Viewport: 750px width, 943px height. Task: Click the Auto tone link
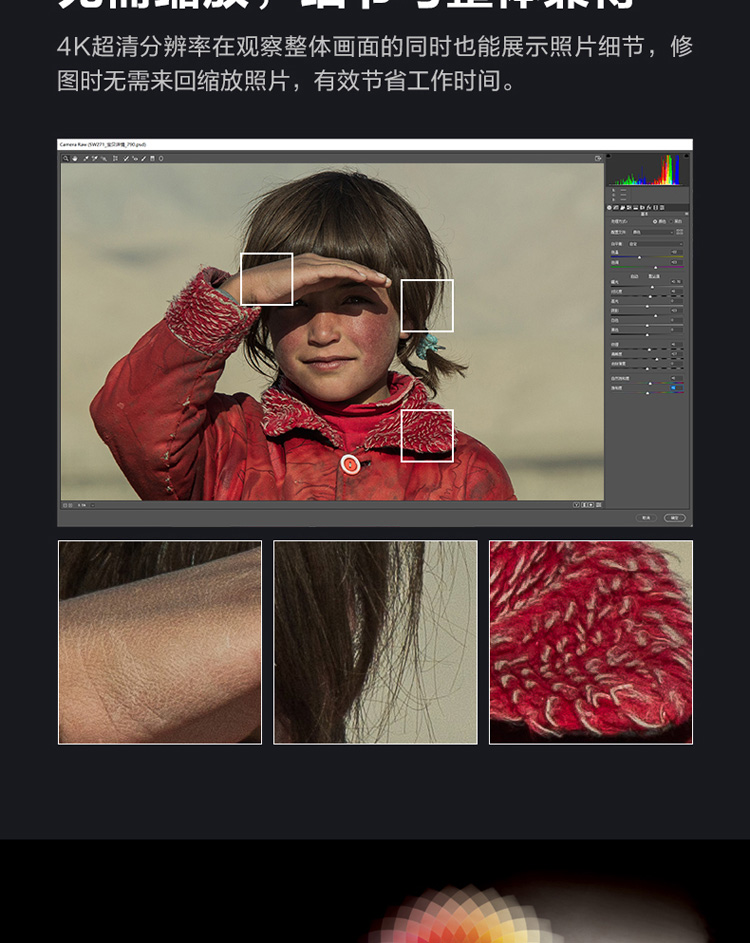point(635,276)
